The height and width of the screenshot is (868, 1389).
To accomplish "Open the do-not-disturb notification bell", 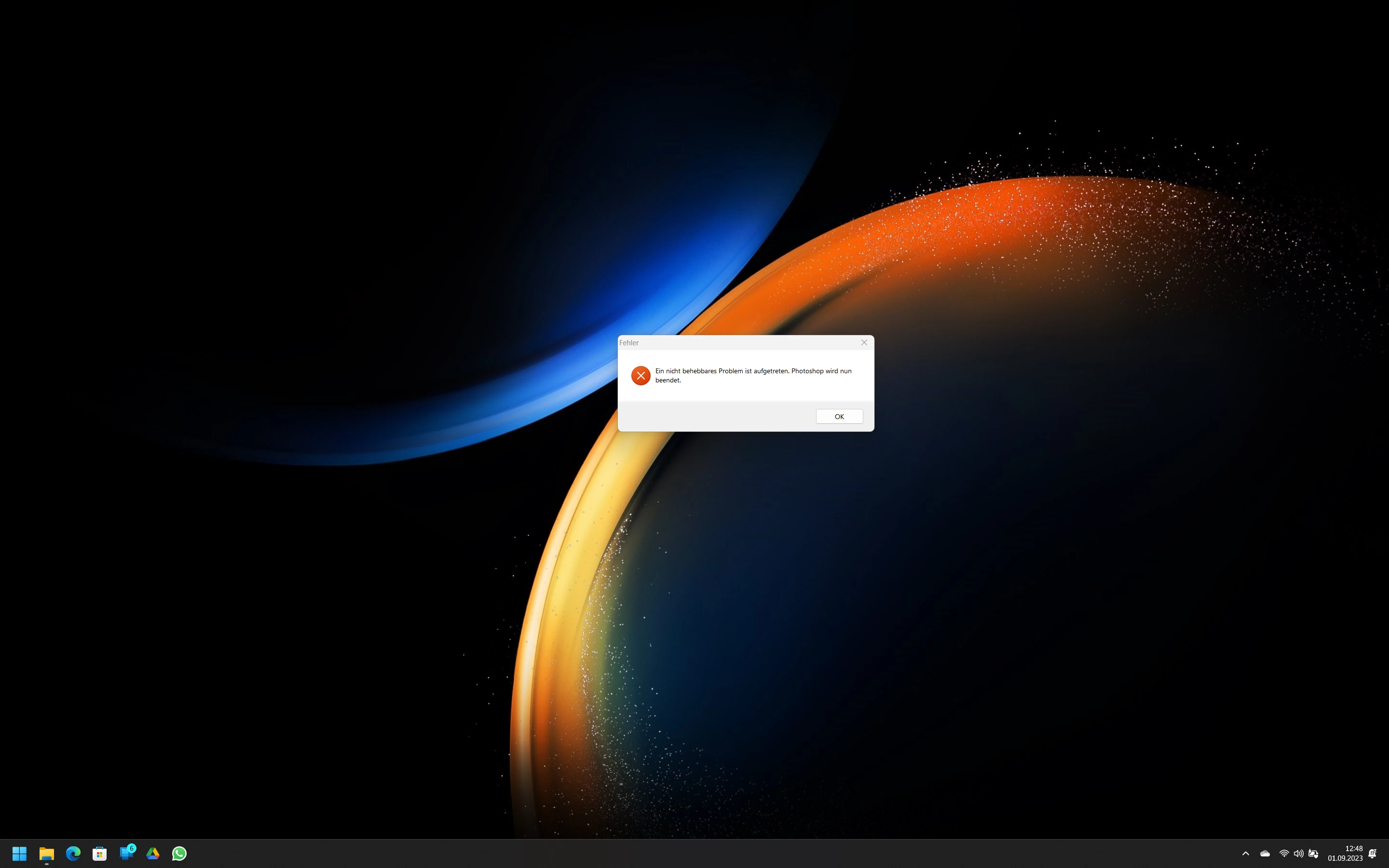I will coord(1372,854).
